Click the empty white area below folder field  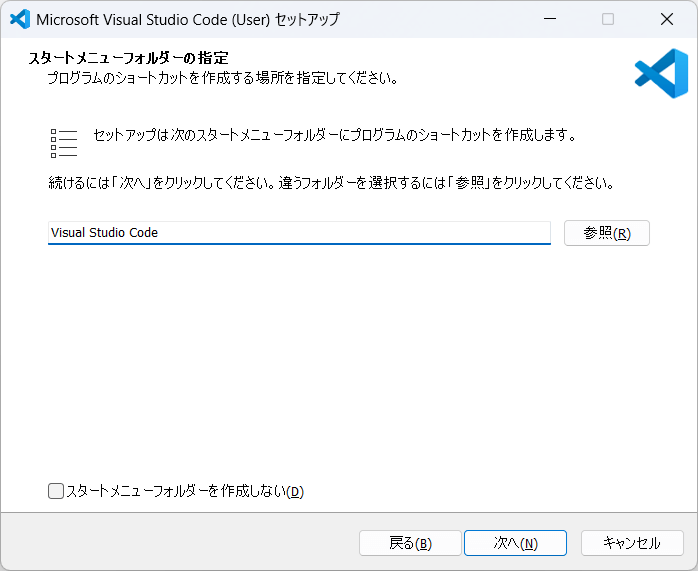click(x=348, y=360)
